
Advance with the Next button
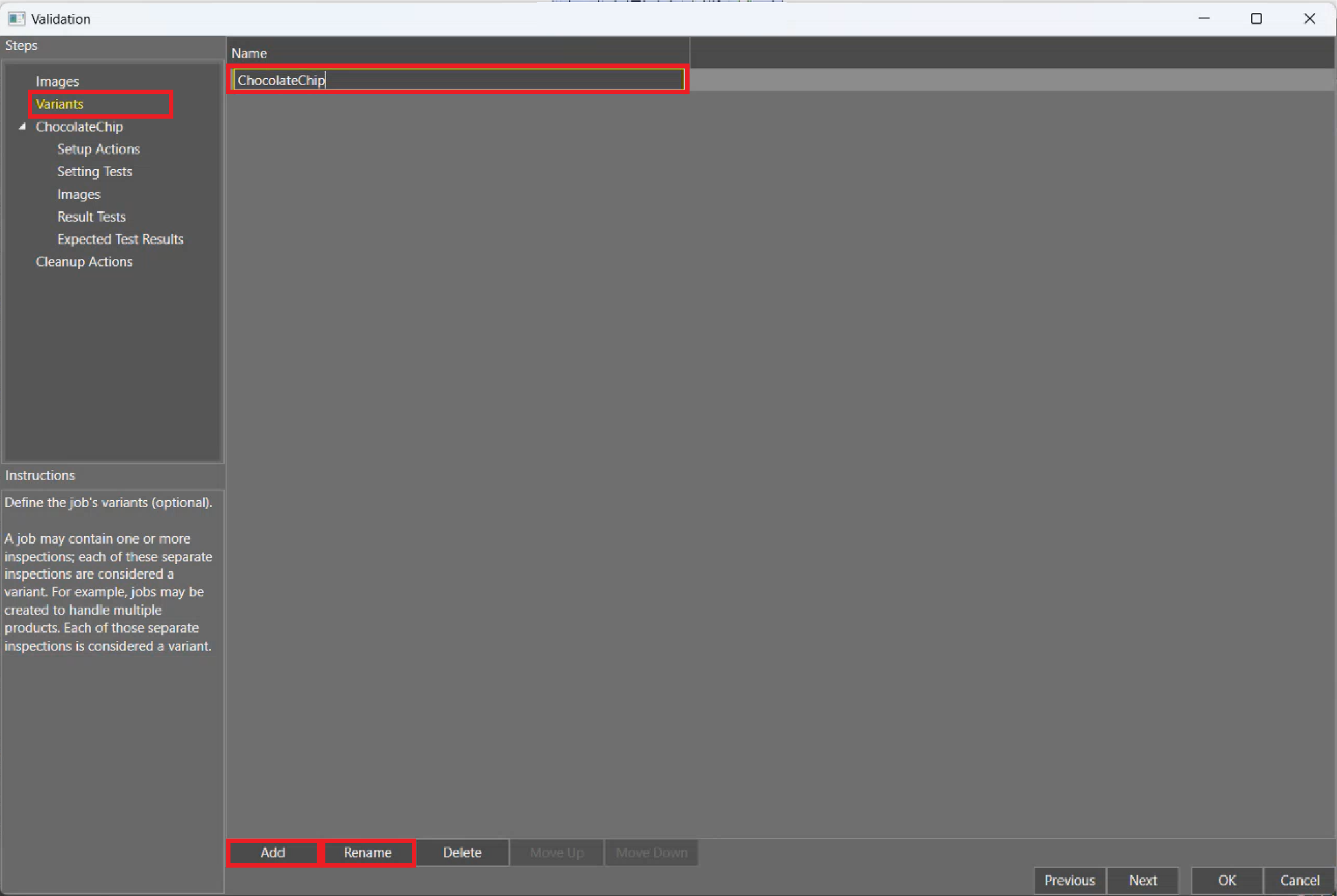tap(1142, 880)
